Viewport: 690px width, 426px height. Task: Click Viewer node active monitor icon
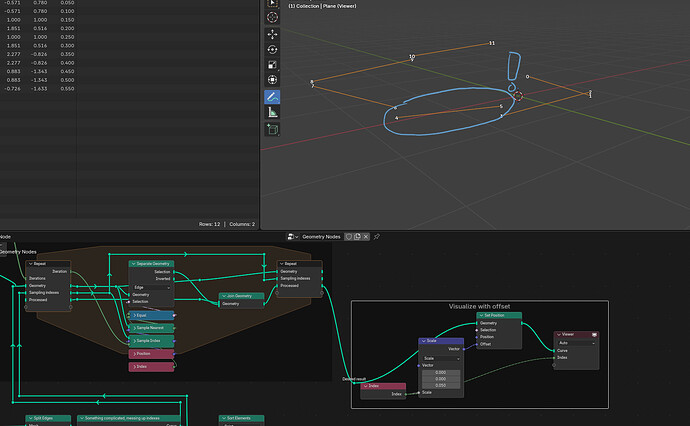point(594,334)
